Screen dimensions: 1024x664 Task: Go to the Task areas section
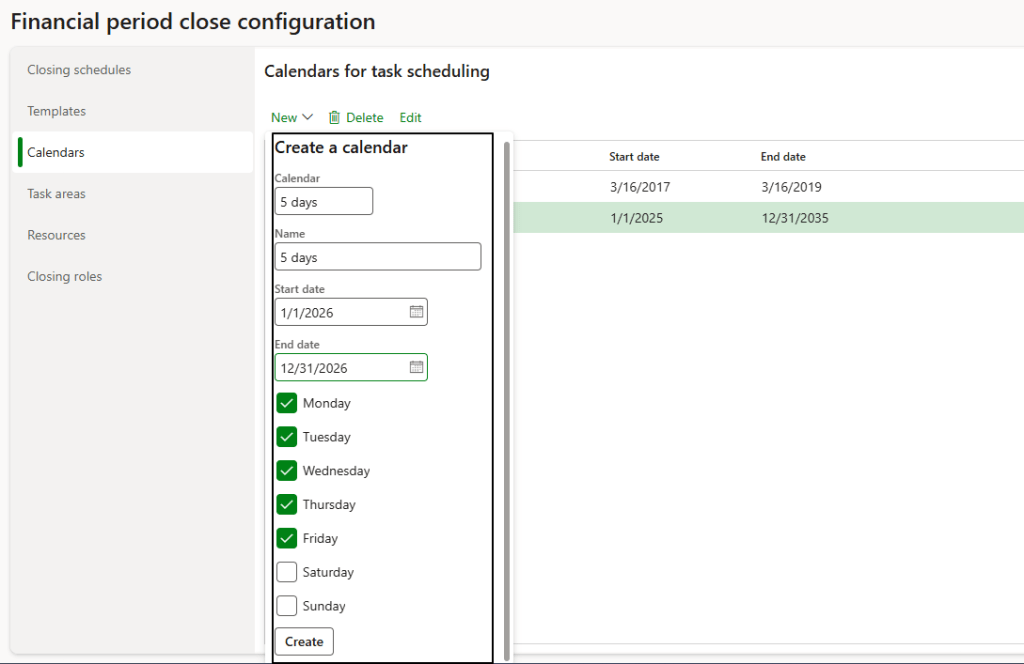pyautogui.click(x=57, y=194)
